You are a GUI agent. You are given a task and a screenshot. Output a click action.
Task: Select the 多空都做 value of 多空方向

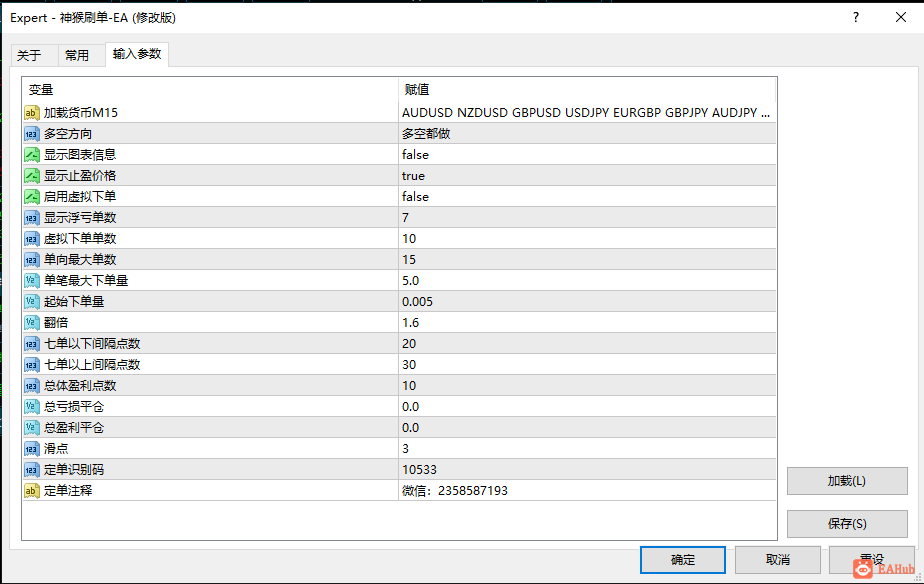(x=426, y=134)
